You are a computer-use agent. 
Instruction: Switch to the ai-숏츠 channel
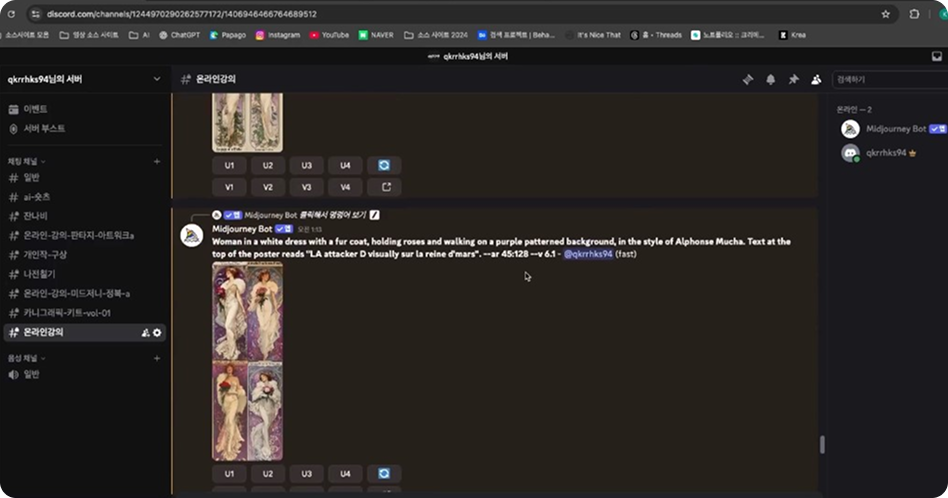37,196
